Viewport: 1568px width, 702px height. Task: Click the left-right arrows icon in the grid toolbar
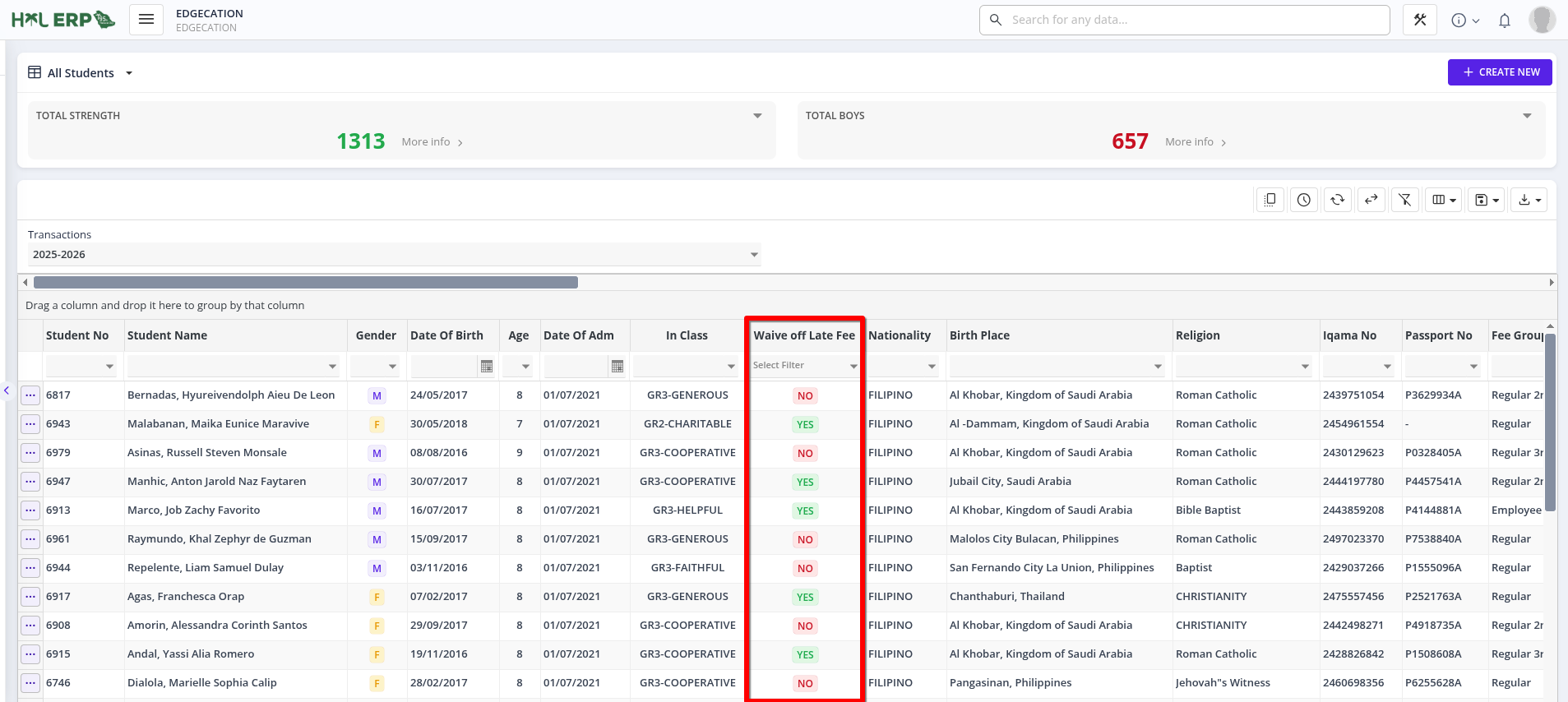click(1371, 200)
